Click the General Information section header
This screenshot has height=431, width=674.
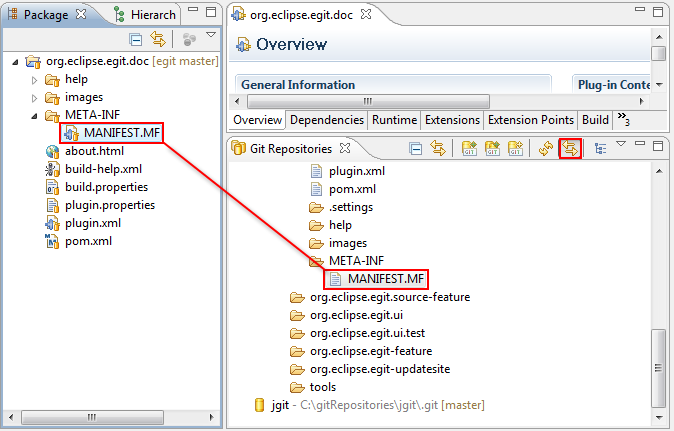[298, 85]
